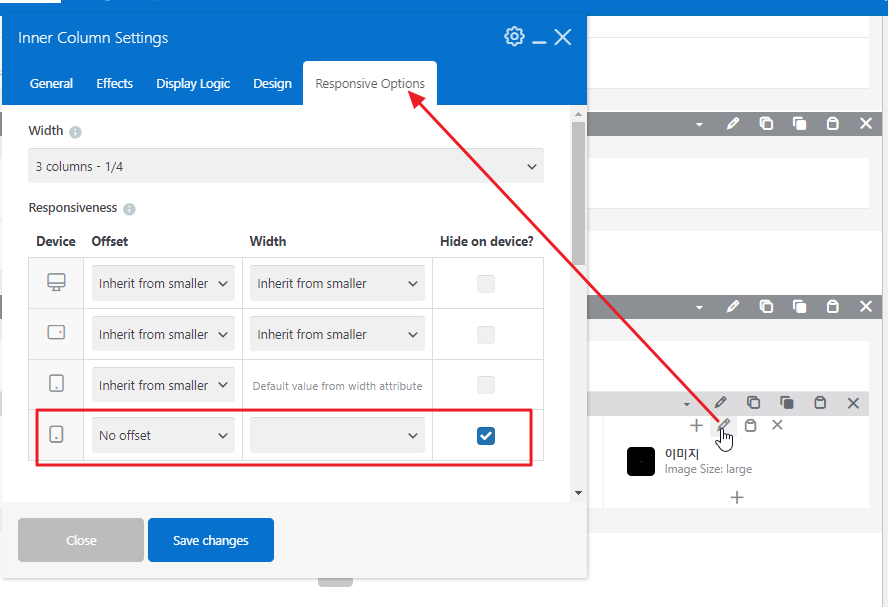
Task: Click the mobile device icon in the No offset row
Action: click(56, 434)
